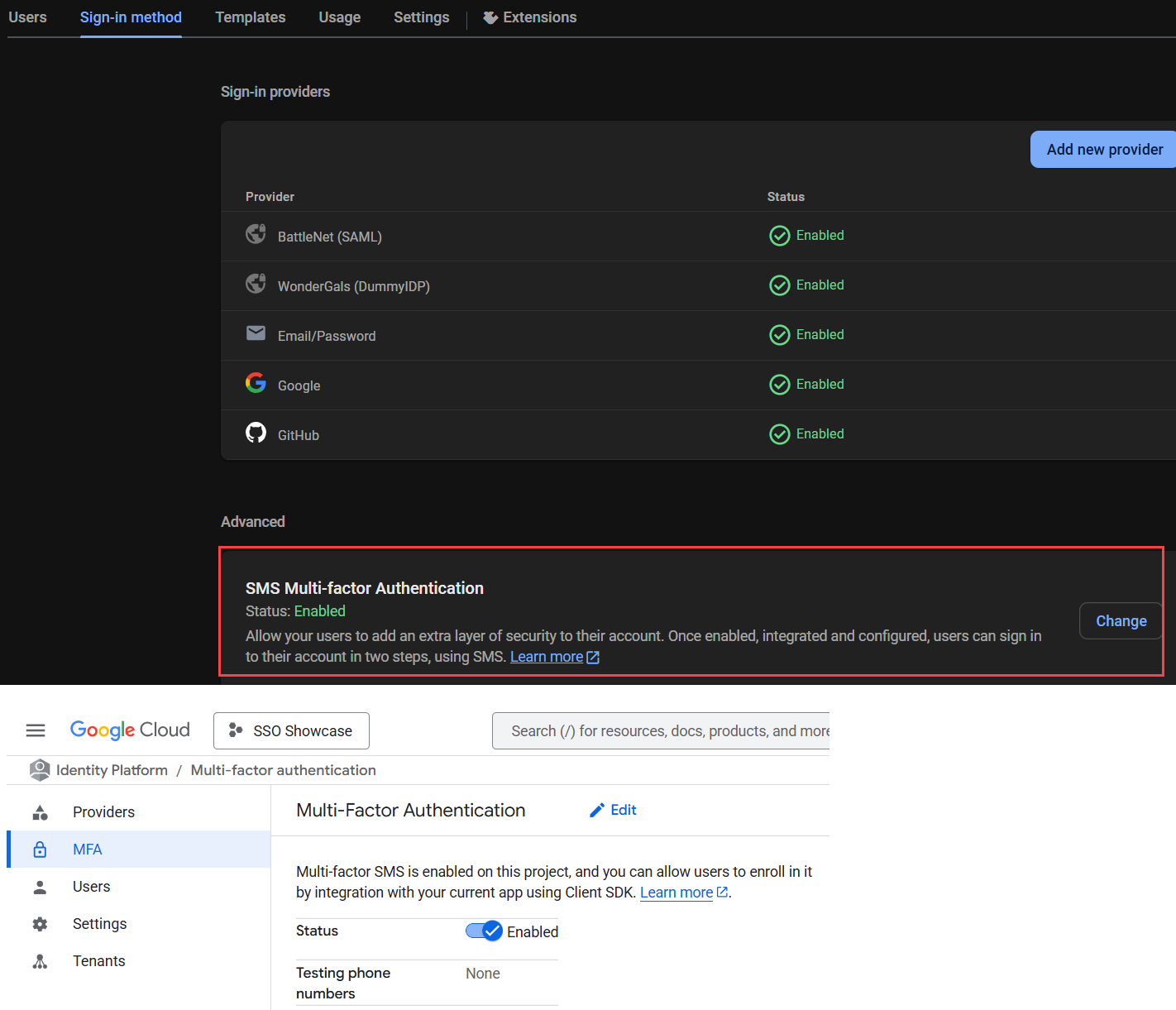Switch to the Users tab
This screenshot has width=1176, height=1010.
pos(27,17)
